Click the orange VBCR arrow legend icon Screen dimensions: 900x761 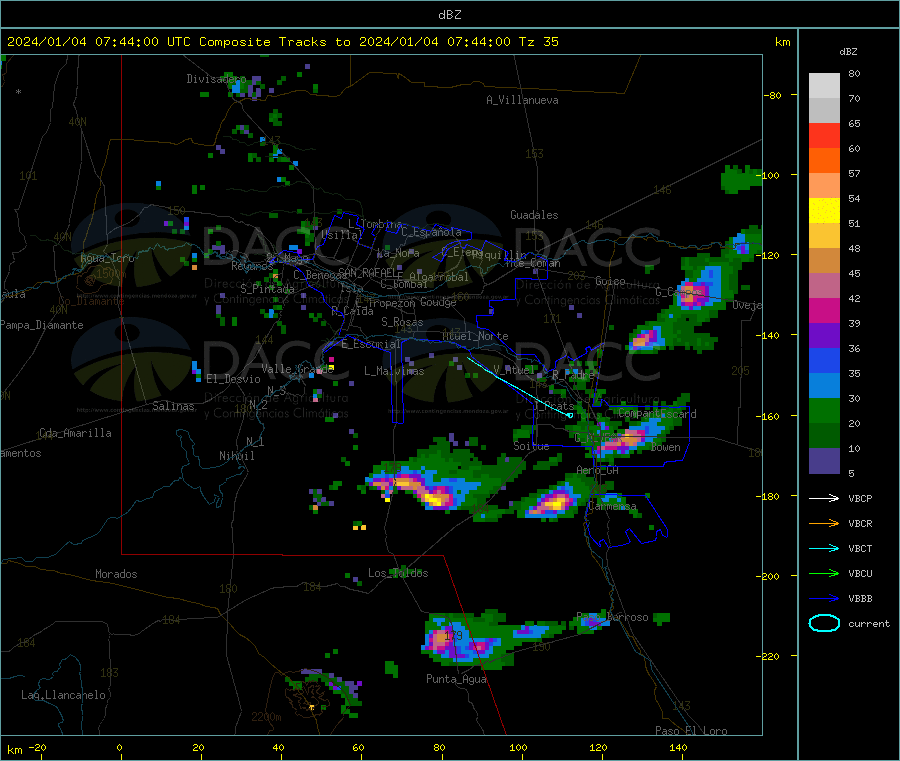coord(824,523)
